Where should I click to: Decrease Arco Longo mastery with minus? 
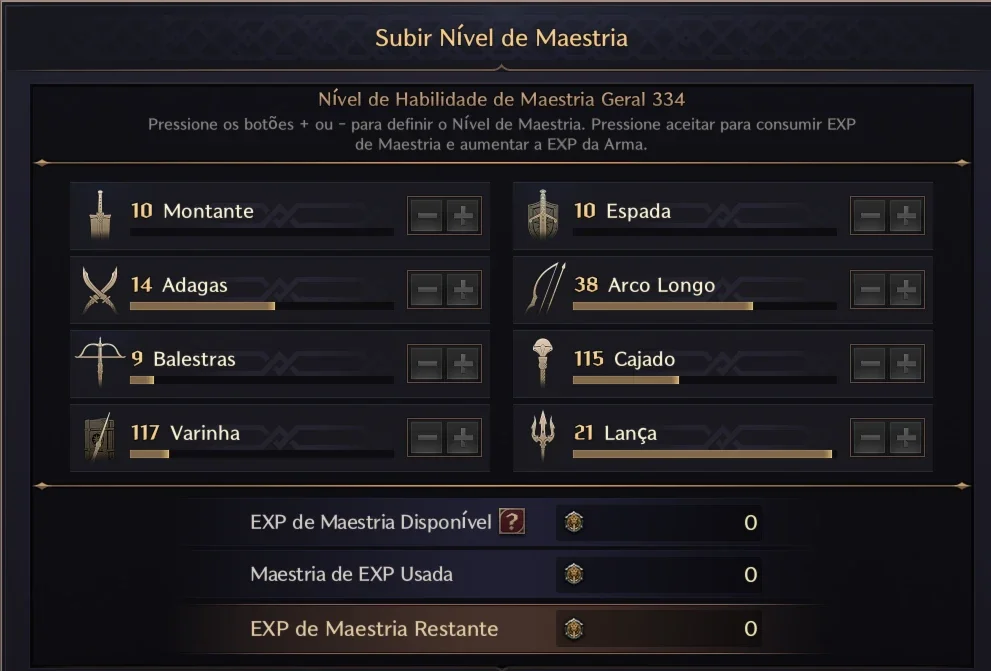(870, 290)
